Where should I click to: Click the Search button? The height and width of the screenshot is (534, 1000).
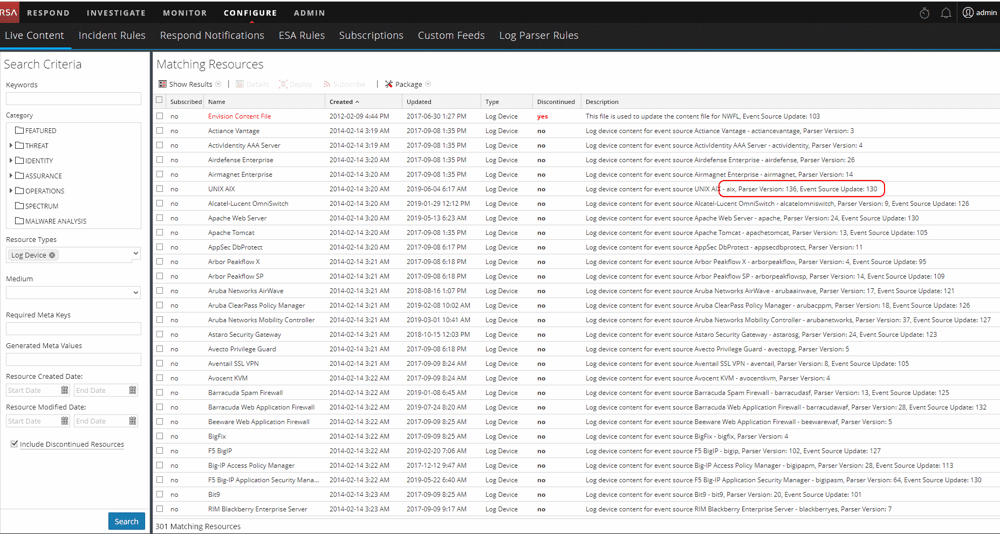click(x=126, y=521)
